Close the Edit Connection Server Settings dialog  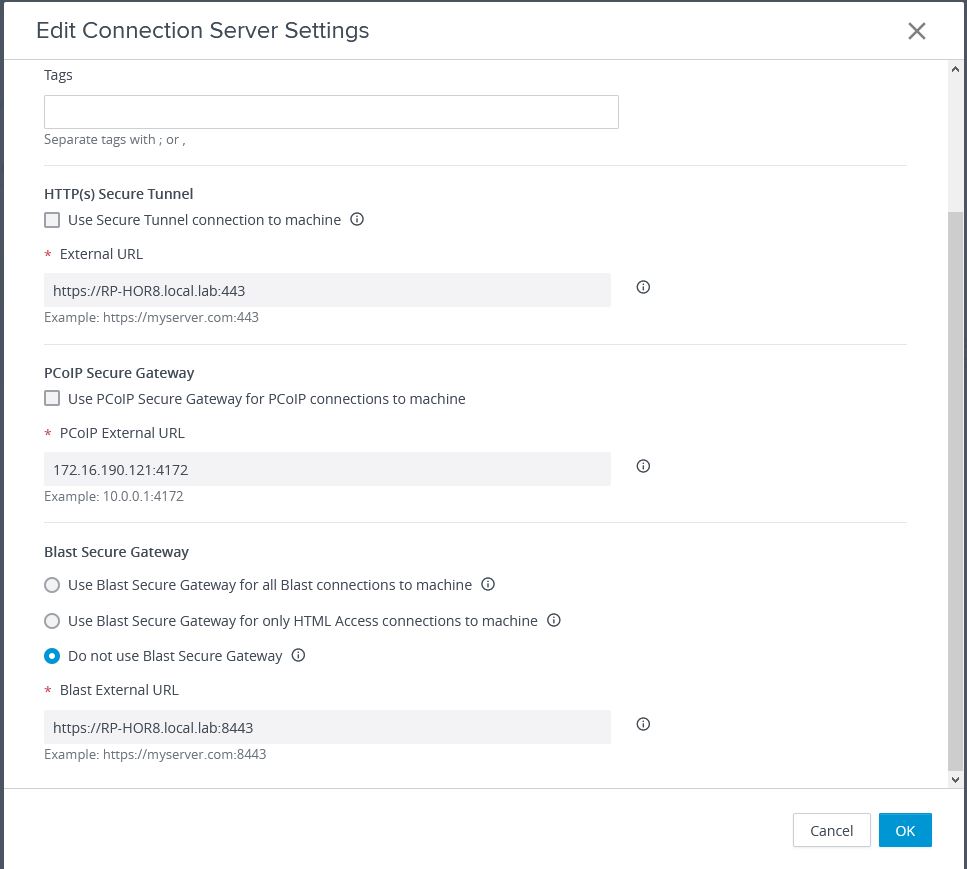(916, 31)
